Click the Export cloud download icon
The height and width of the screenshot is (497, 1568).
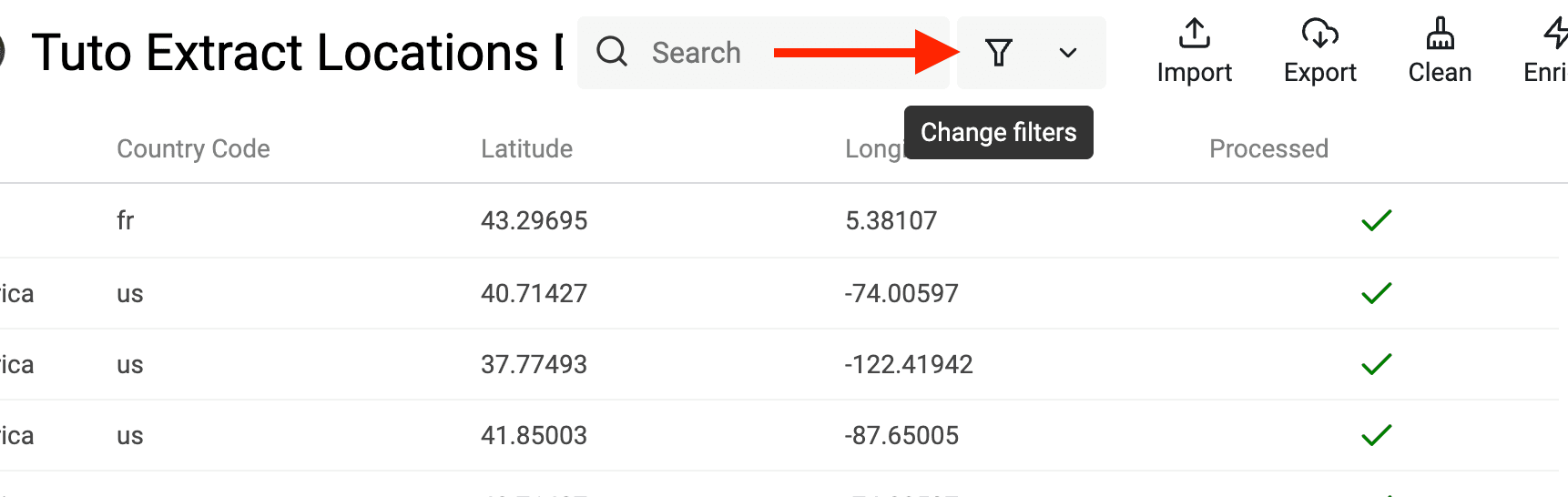[1319, 34]
